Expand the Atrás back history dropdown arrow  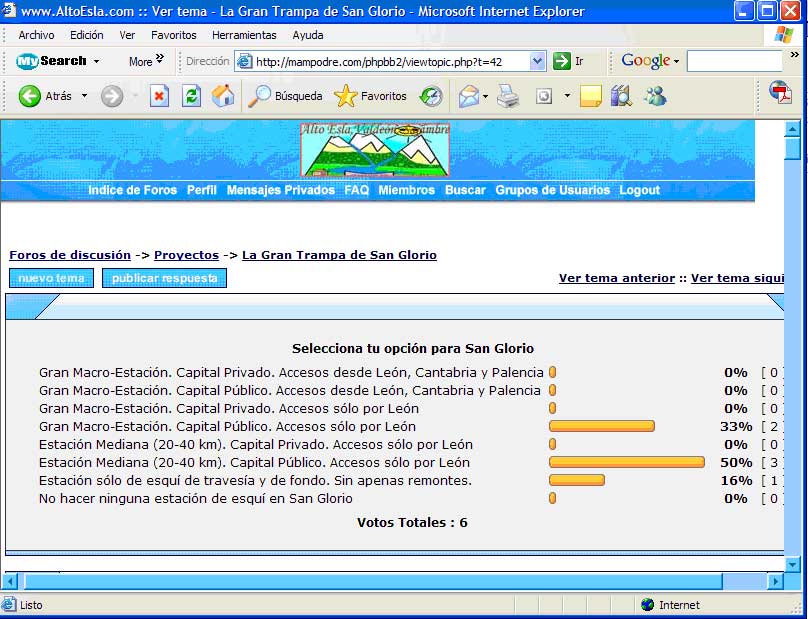point(84,96)
